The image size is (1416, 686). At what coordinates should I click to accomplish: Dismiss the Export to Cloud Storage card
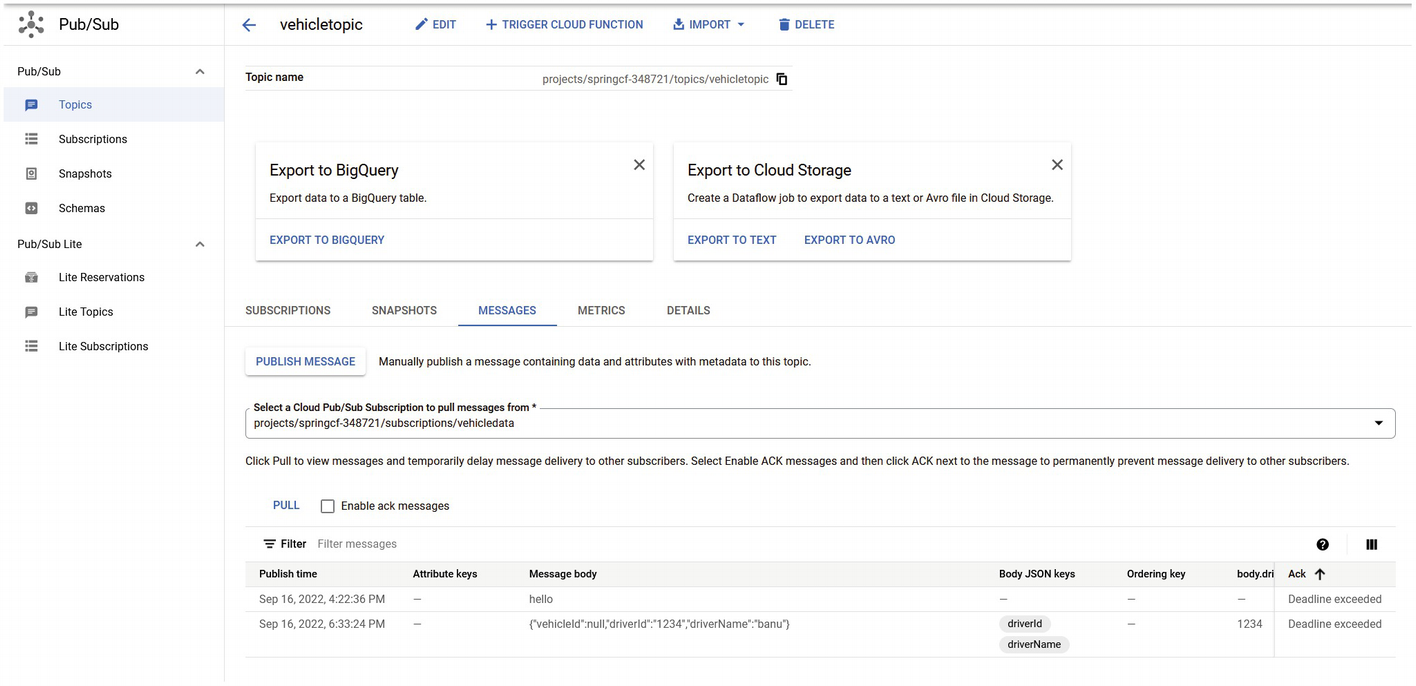1057,165
